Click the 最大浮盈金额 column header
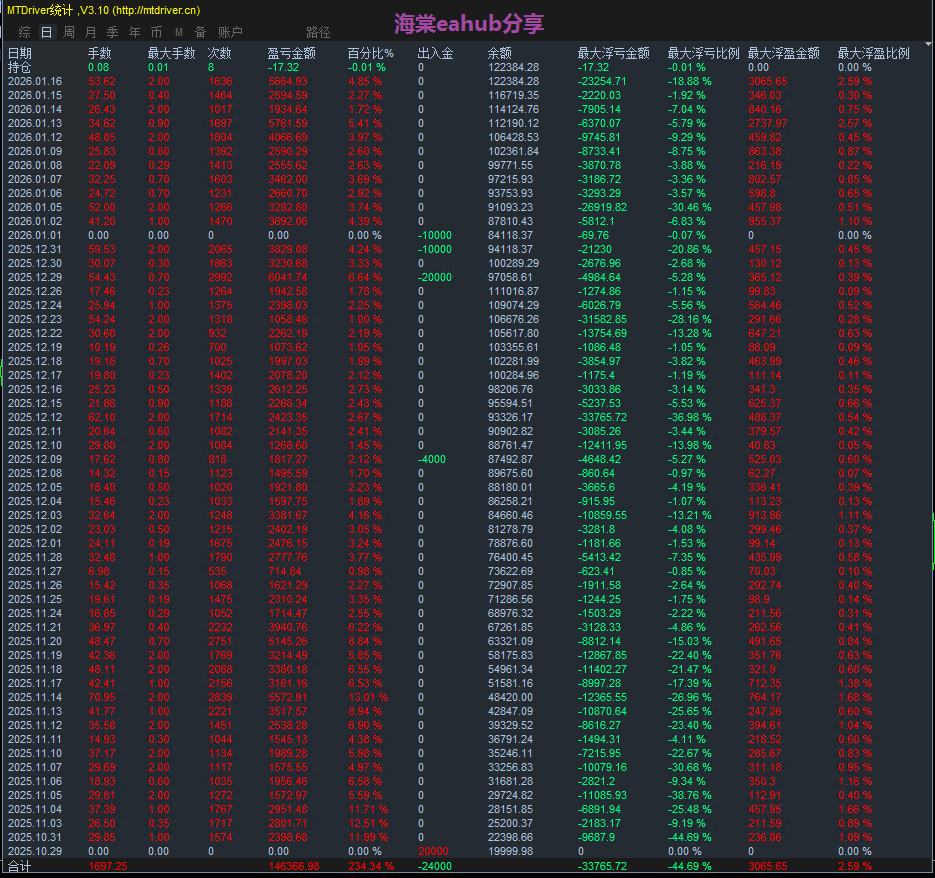This screenshot has height=878, width=935. (x=784, y=53)
